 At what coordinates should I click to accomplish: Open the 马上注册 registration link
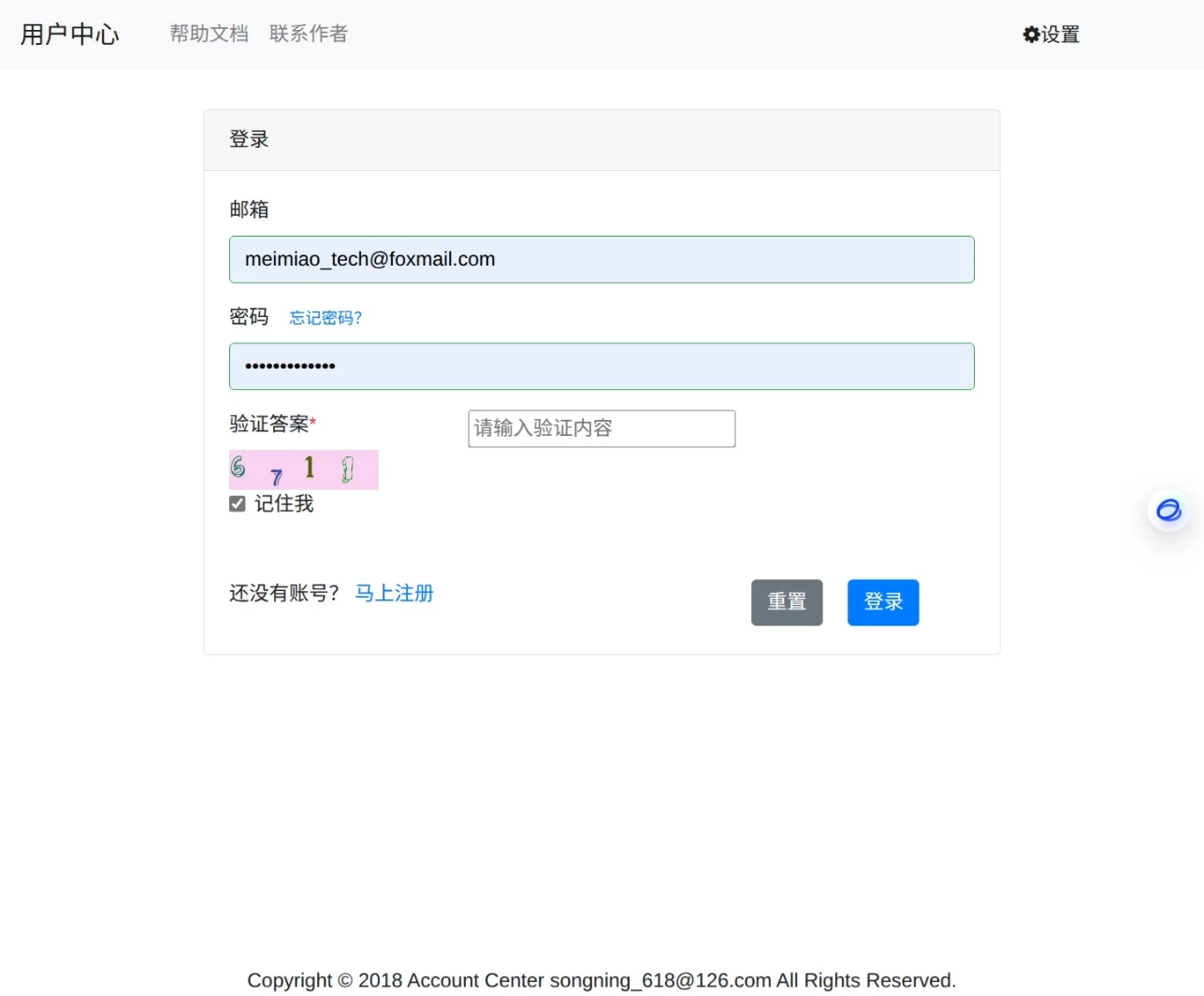[x=393, y=593]
